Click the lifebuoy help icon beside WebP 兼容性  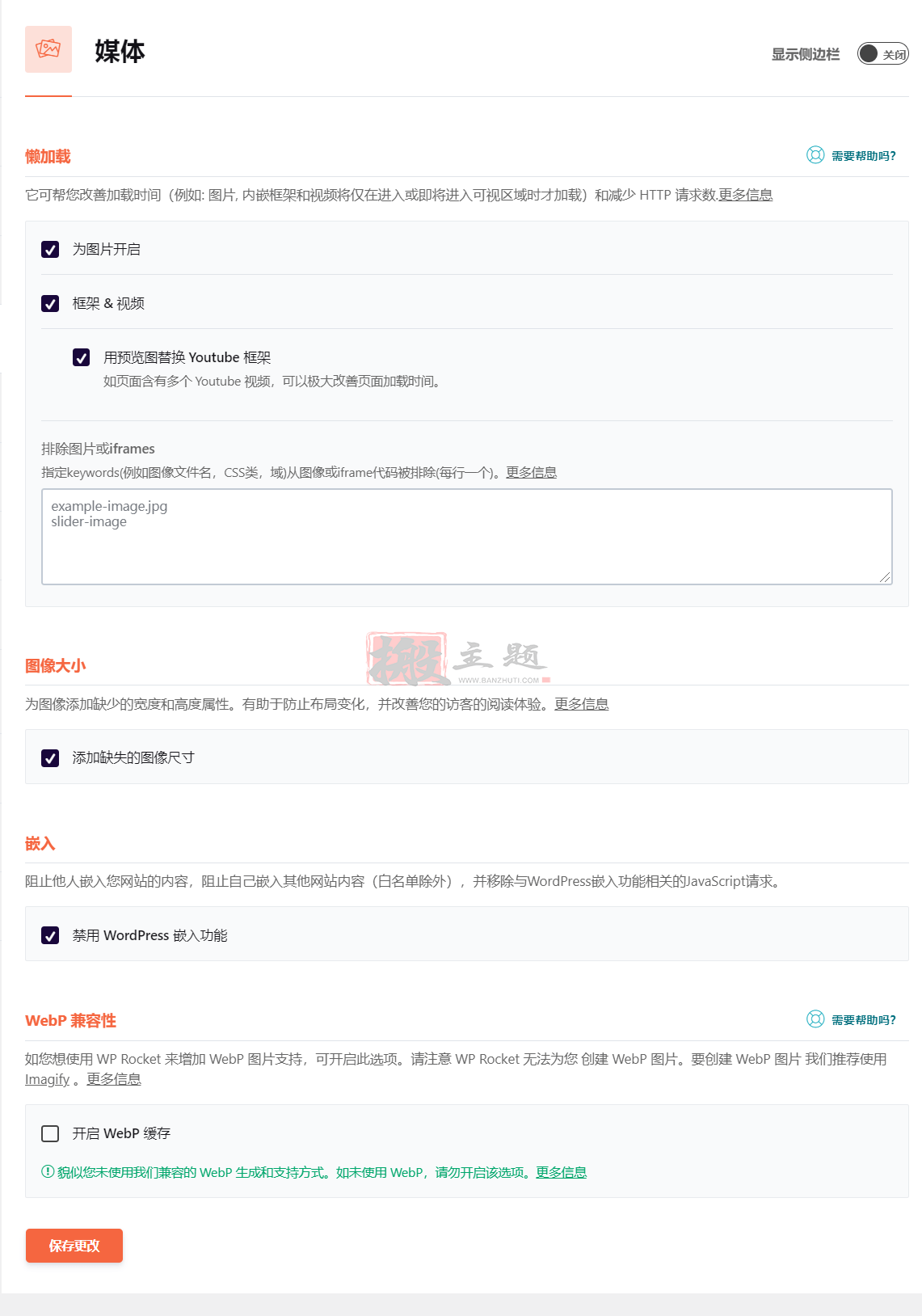(815, 1019)
